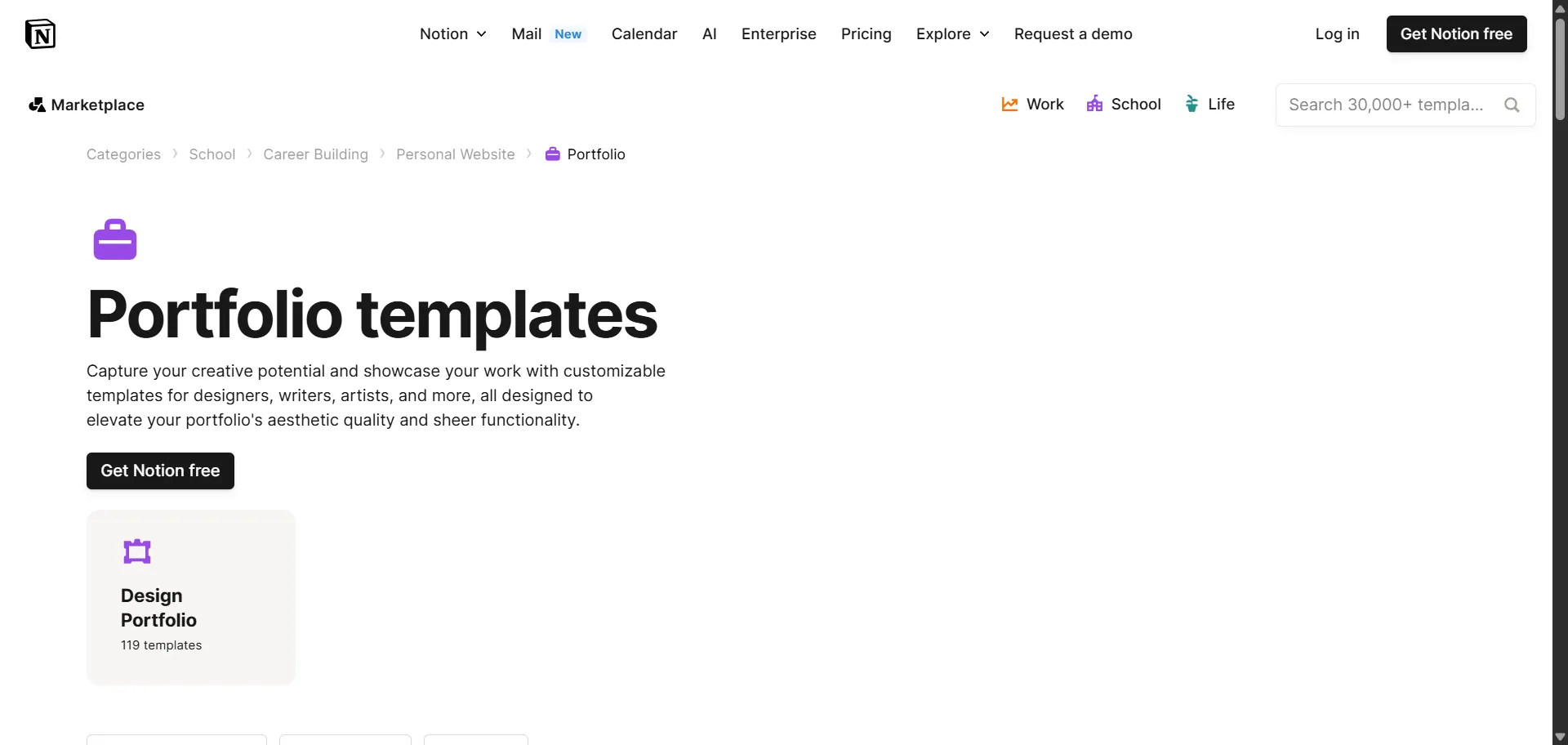Click Get Notion free below description
1568x745 pixels.
(x=160, y=471)
